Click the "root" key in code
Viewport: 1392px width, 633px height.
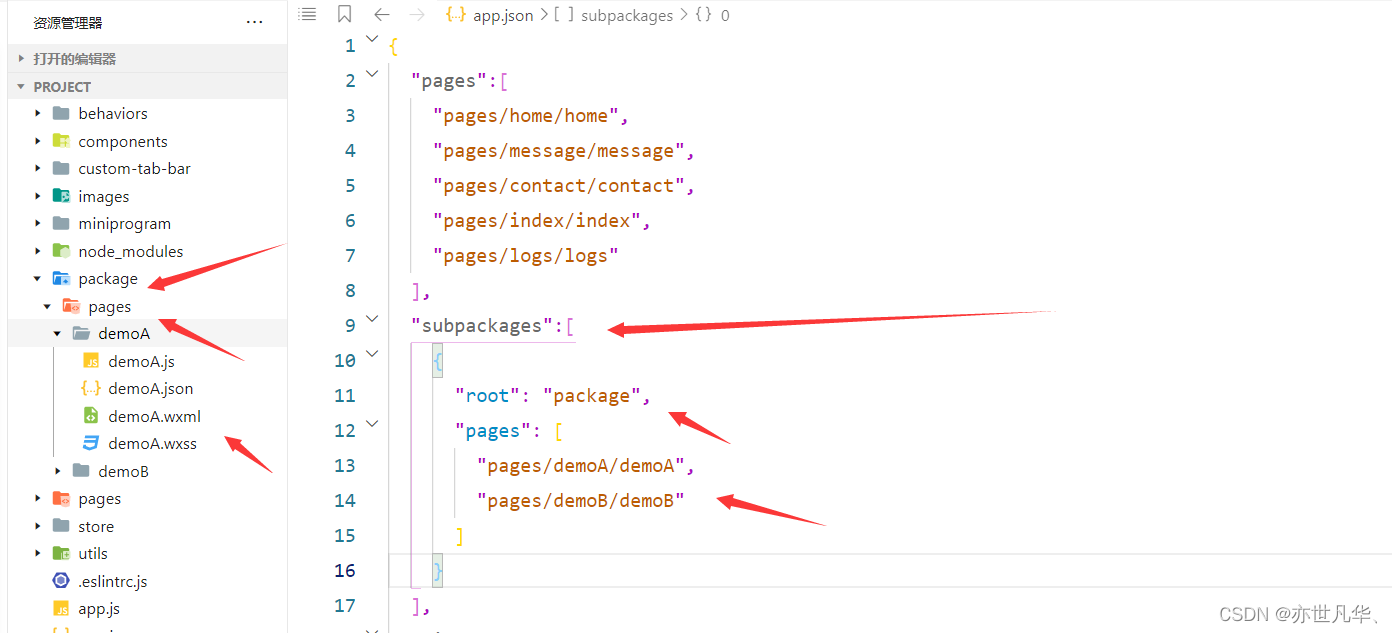(x=487, y=396)
